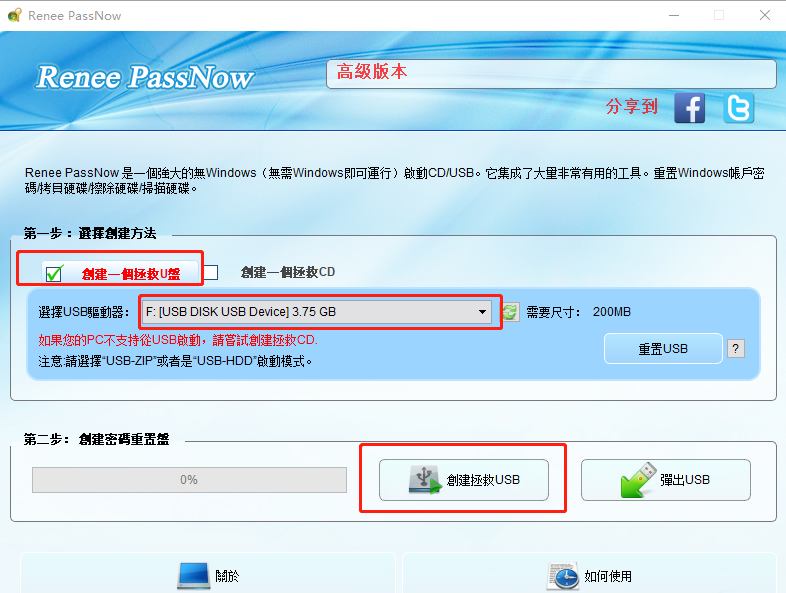Click the clock icon beside 如何使用
The width and height of the screenshot is (786, 593).
(x=563, y=575)
